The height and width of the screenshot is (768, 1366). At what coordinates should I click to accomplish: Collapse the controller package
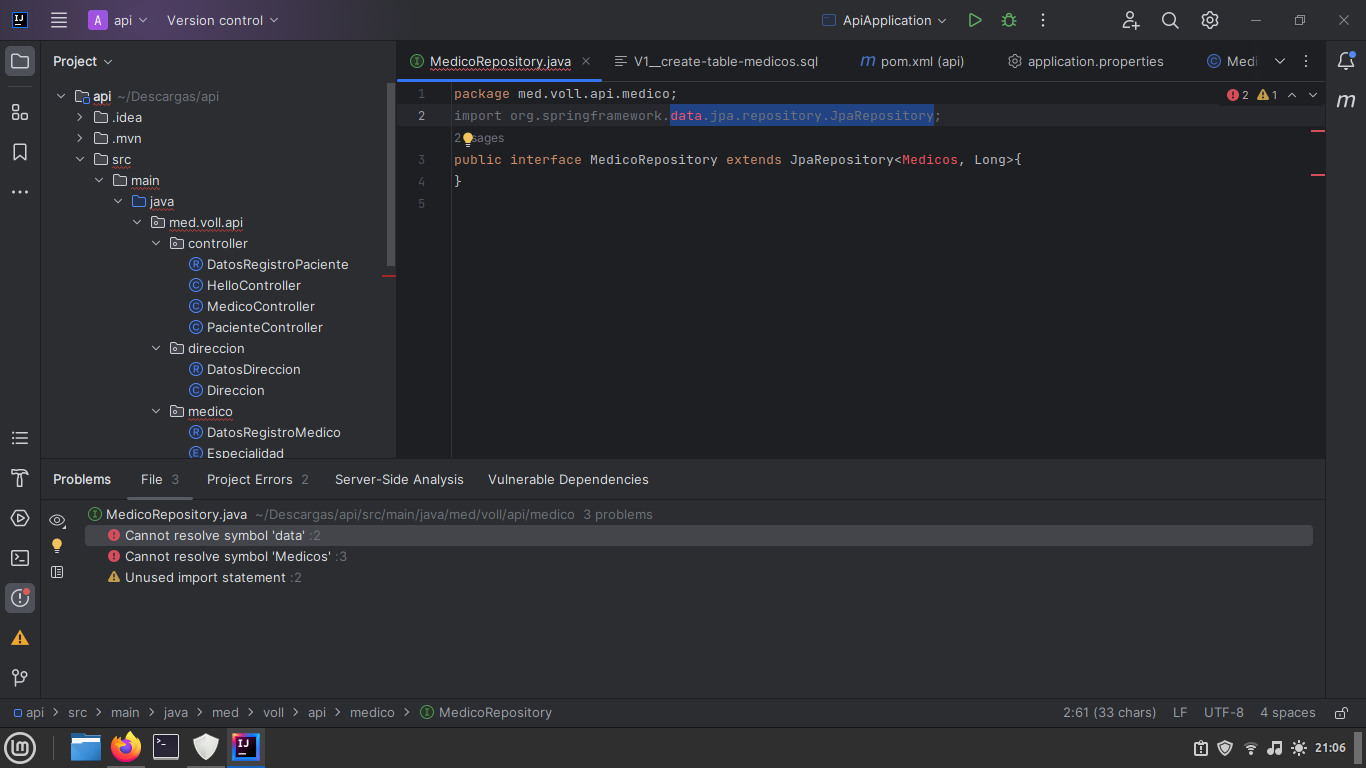(x=156, y=243)
